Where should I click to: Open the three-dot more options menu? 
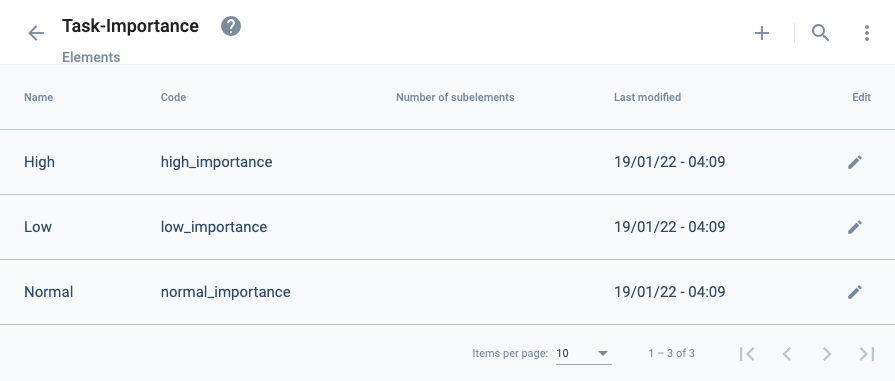point(866,33)
